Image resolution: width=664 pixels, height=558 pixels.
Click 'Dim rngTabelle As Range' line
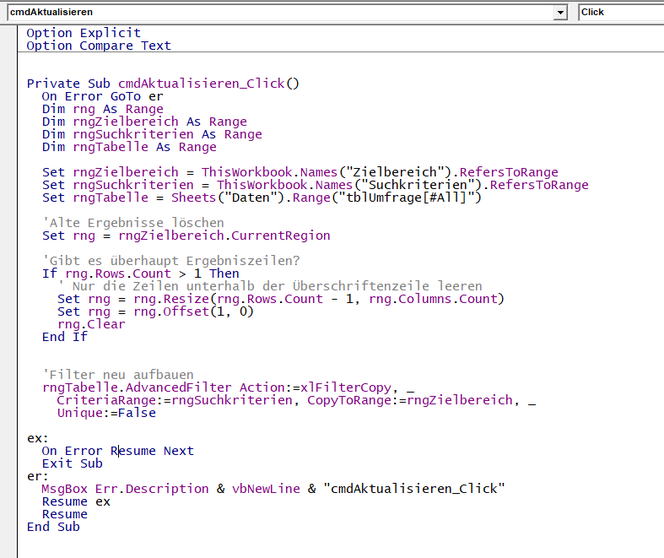(x=129, y=147)
